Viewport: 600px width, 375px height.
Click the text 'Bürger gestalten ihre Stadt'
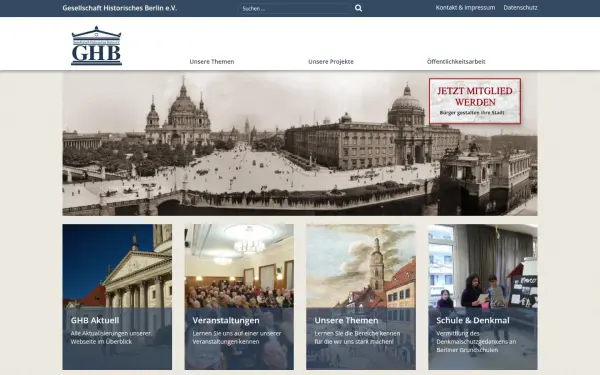click(472, 113)
